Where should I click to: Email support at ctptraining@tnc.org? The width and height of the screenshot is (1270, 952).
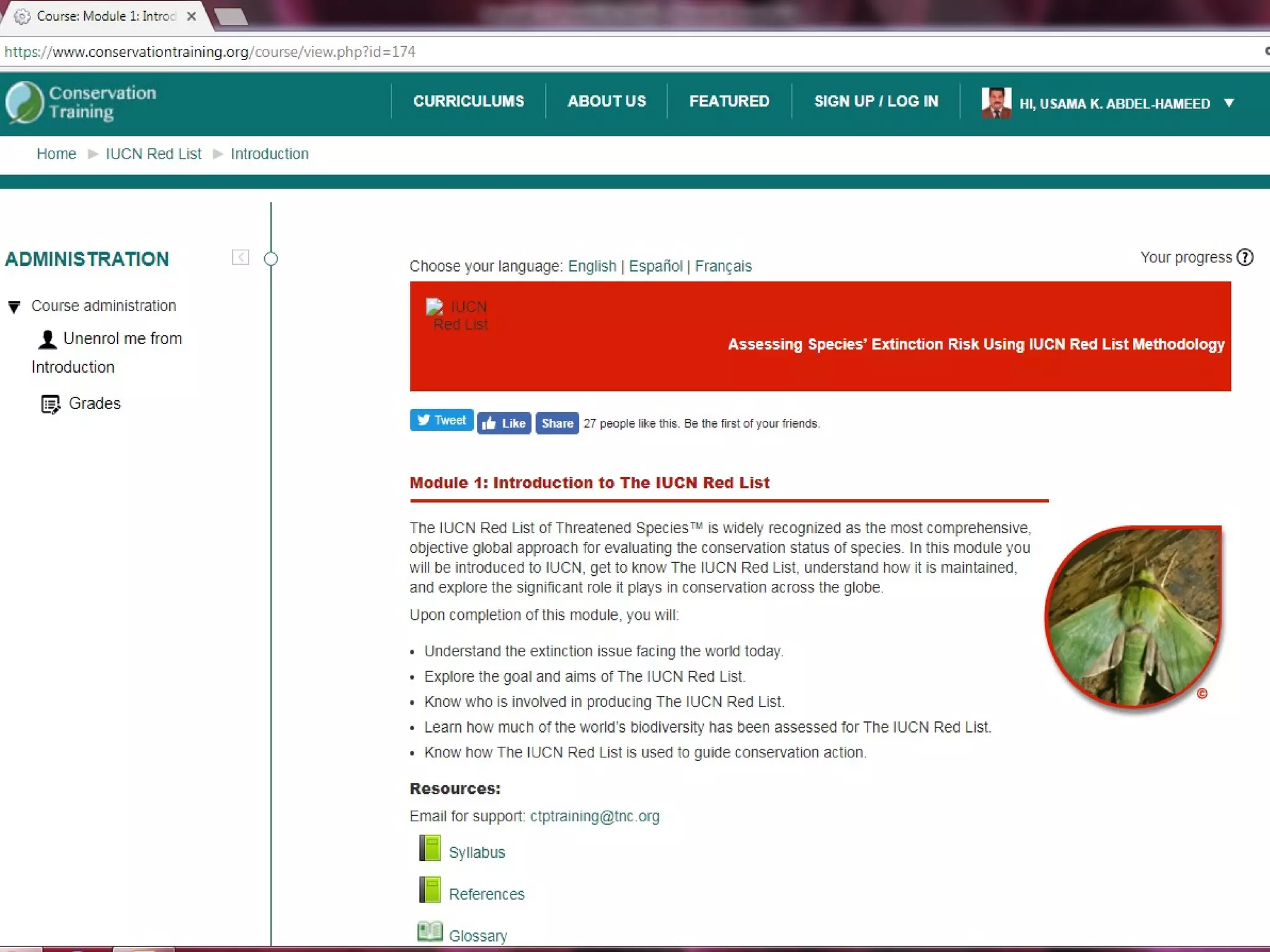pyautogui.click(x=595, y=816)
